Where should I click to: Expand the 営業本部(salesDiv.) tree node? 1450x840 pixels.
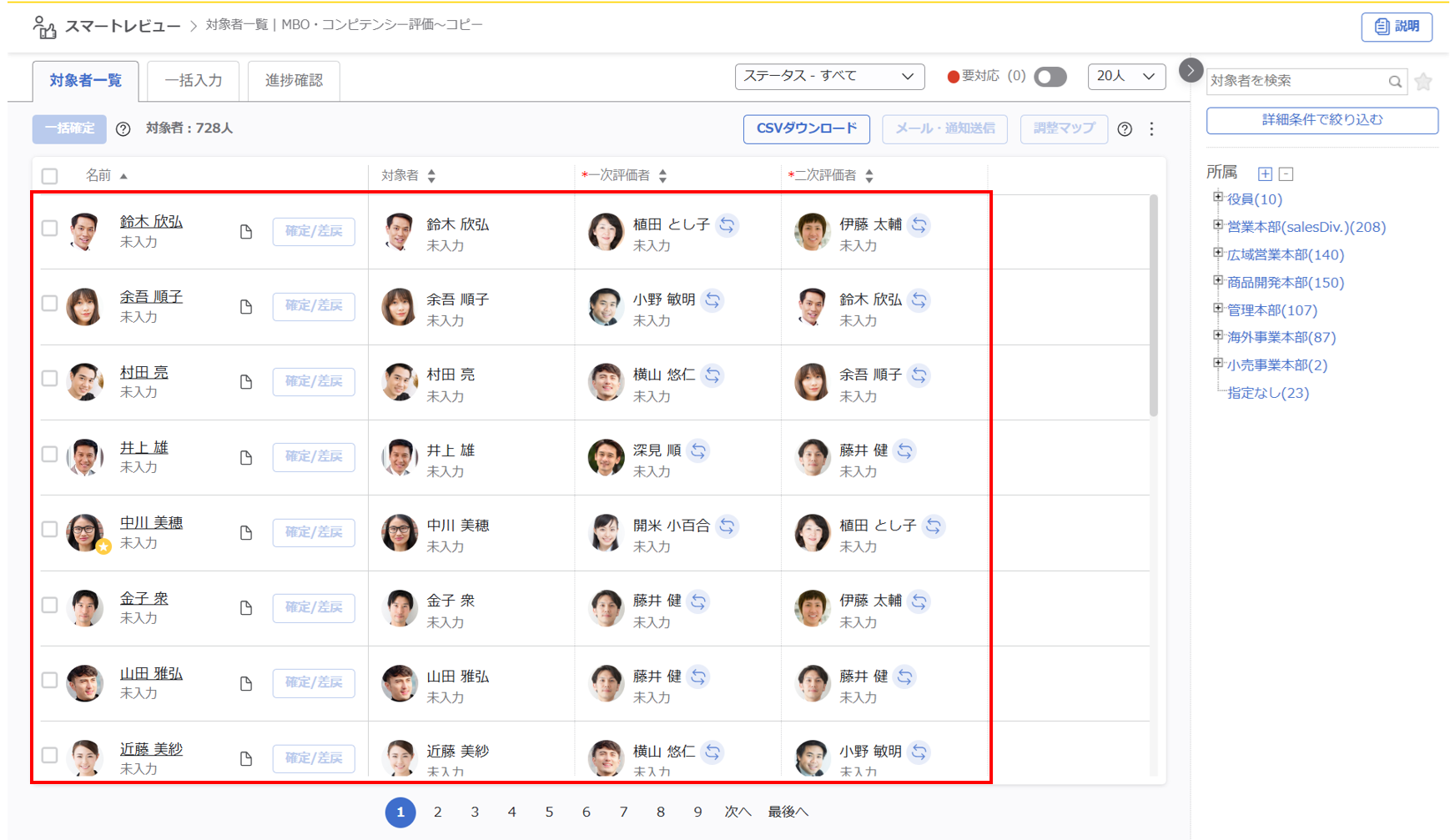(x=1218, y=226)
